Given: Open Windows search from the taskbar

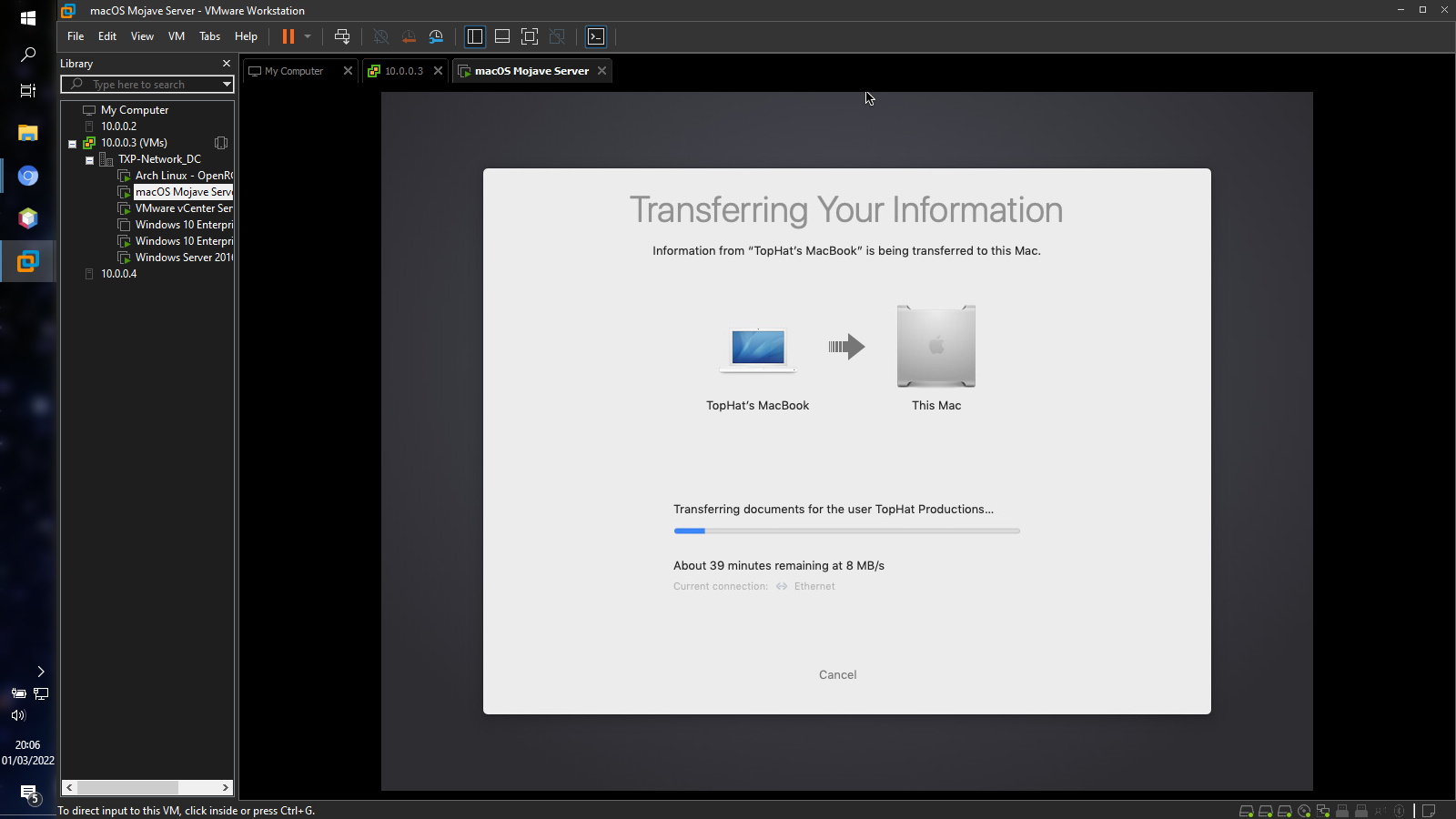Looking at the screenshot, I should point(28,55).
